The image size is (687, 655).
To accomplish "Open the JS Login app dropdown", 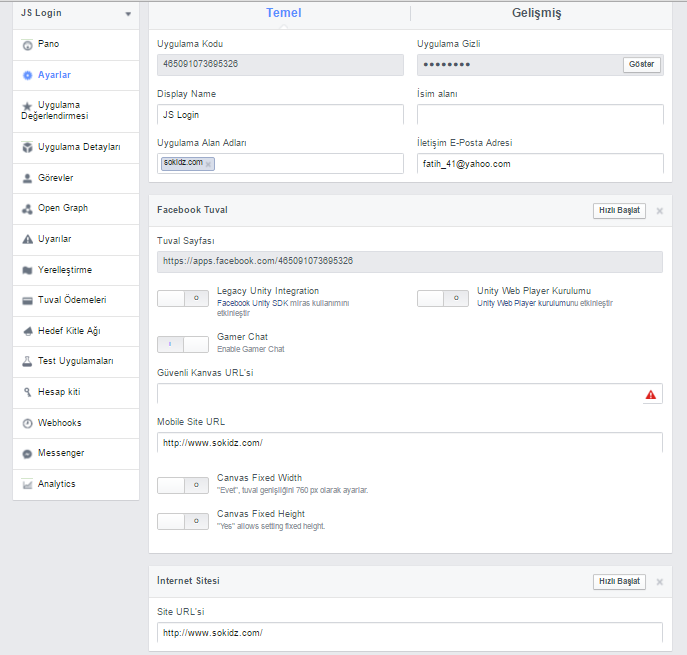I will click(x=76, y=13).
